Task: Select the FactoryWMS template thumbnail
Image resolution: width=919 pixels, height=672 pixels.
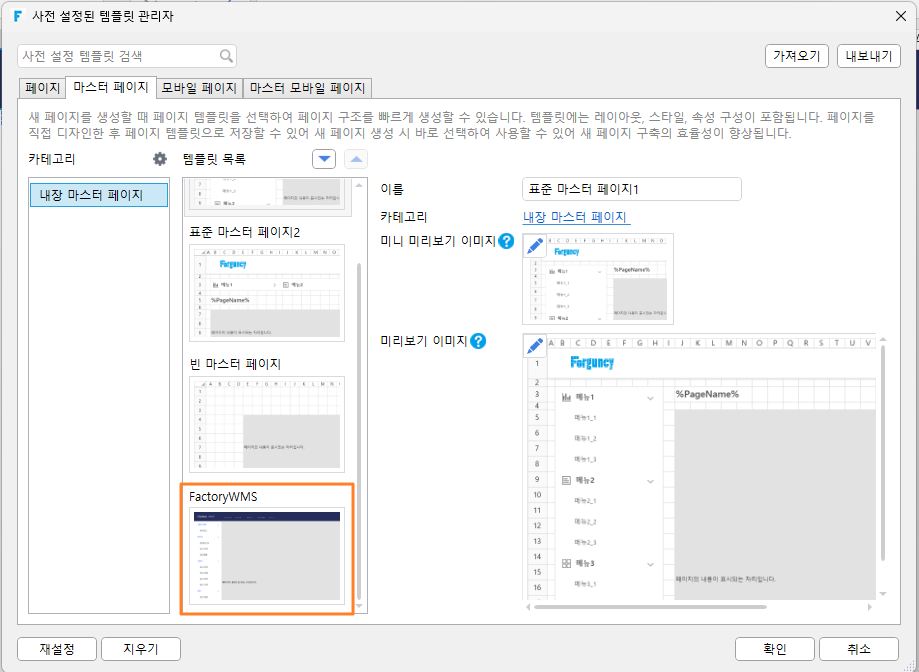Action: point(267,556)
